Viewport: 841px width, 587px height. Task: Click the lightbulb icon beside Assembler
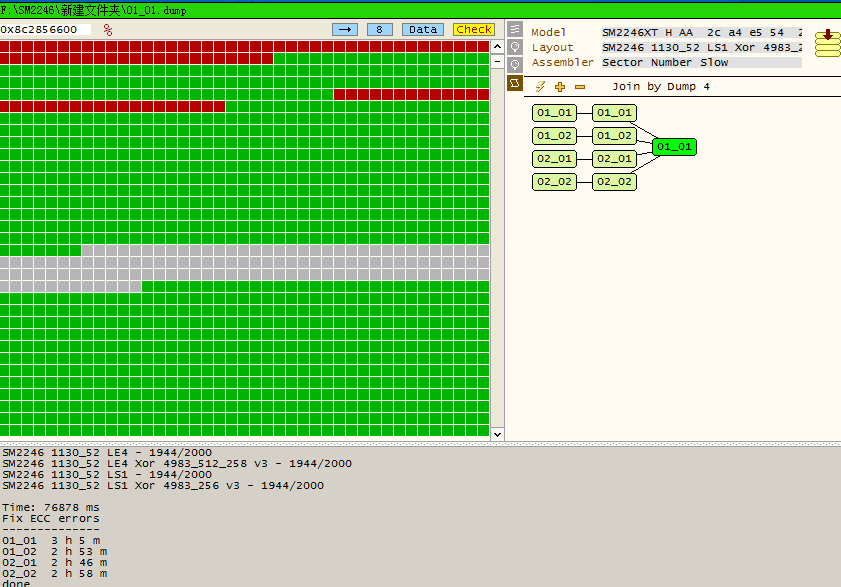tap(515, 64)
